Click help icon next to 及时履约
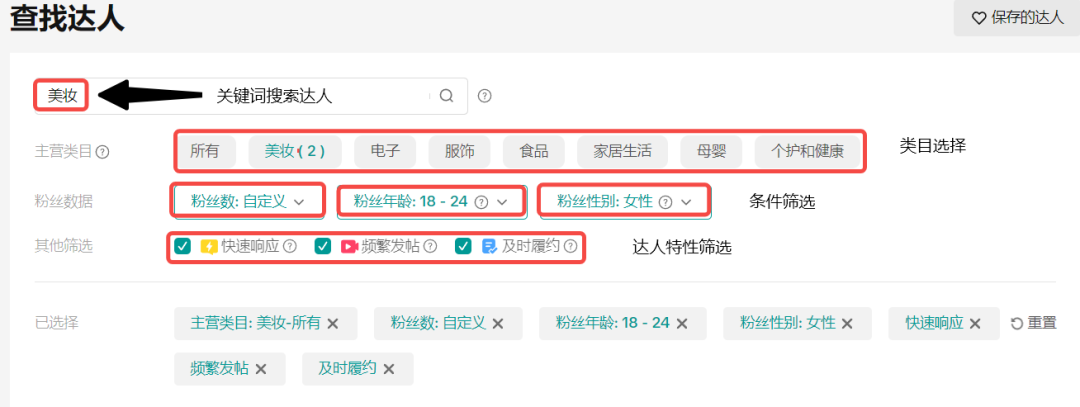Image resolution: width=1080 pixels, height=407 pixels. (x=570, y=246)
